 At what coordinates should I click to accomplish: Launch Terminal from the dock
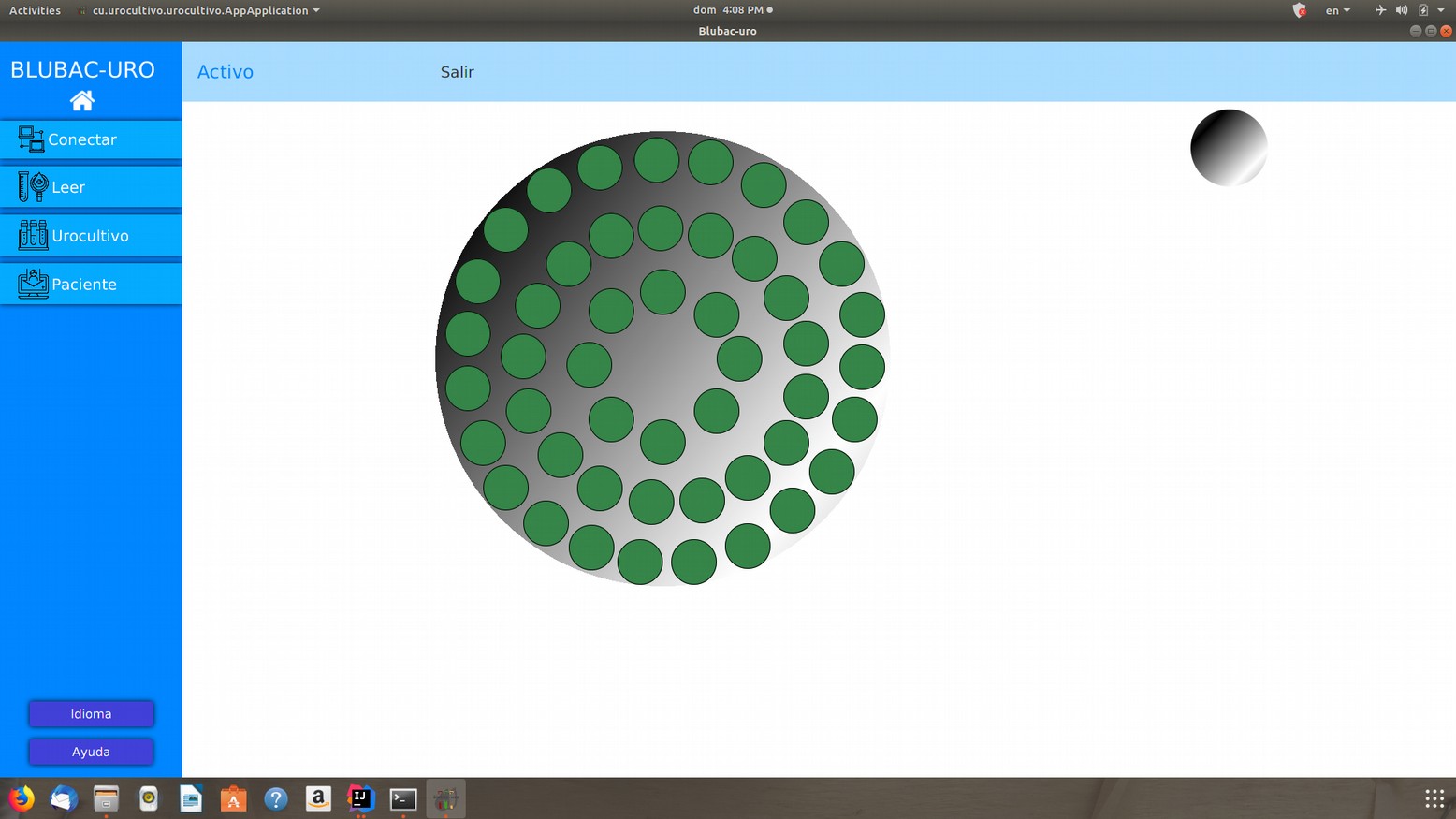point(403,798)
